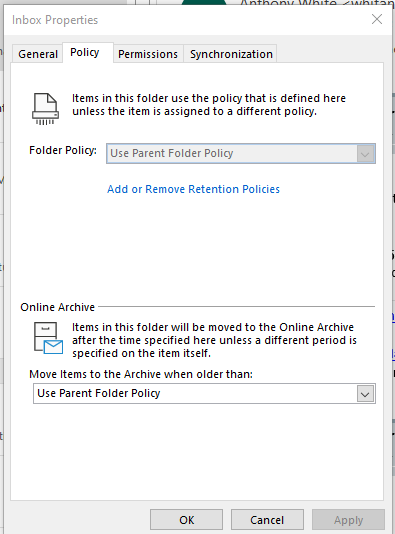
Task: Click the Apply button
Action: click(x=348, y=520)
